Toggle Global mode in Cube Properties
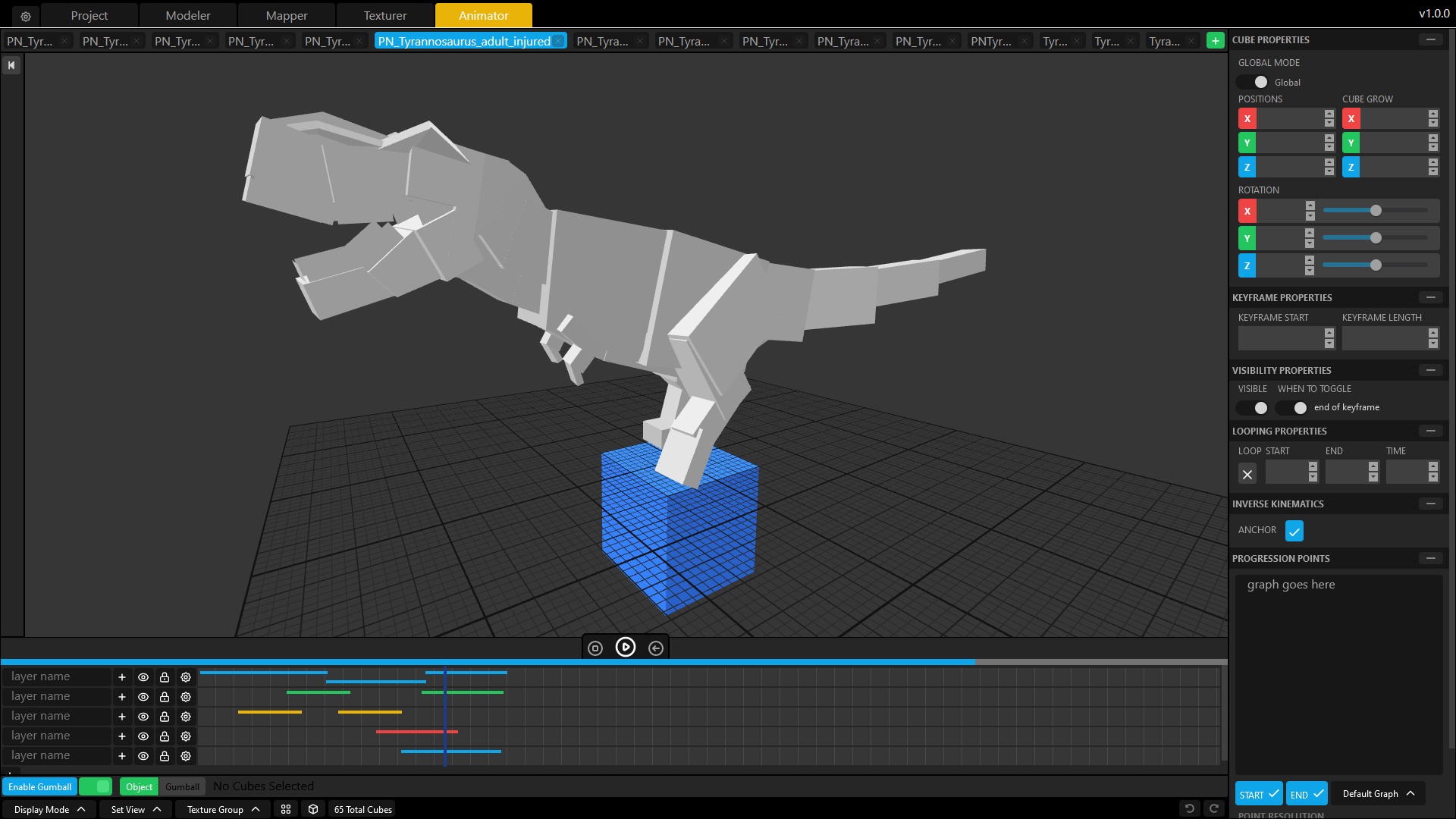The width and height of the screenshot is (1456, 819). [1252, 82]
